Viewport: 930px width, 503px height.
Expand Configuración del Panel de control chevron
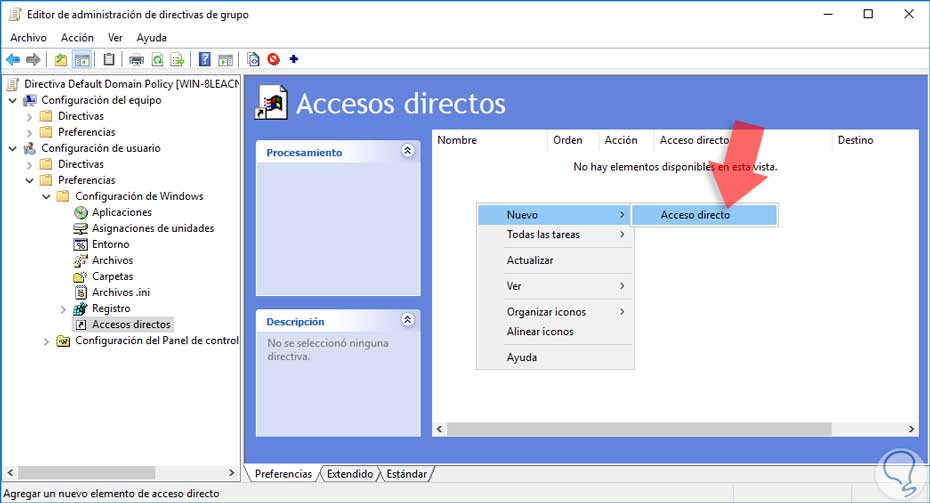pyautogui.click(x=46, y=341)
